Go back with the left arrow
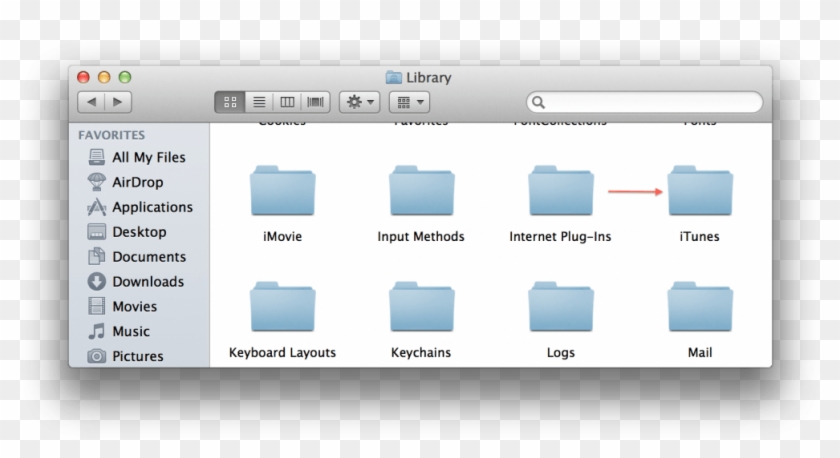 (x=91, y=102)
